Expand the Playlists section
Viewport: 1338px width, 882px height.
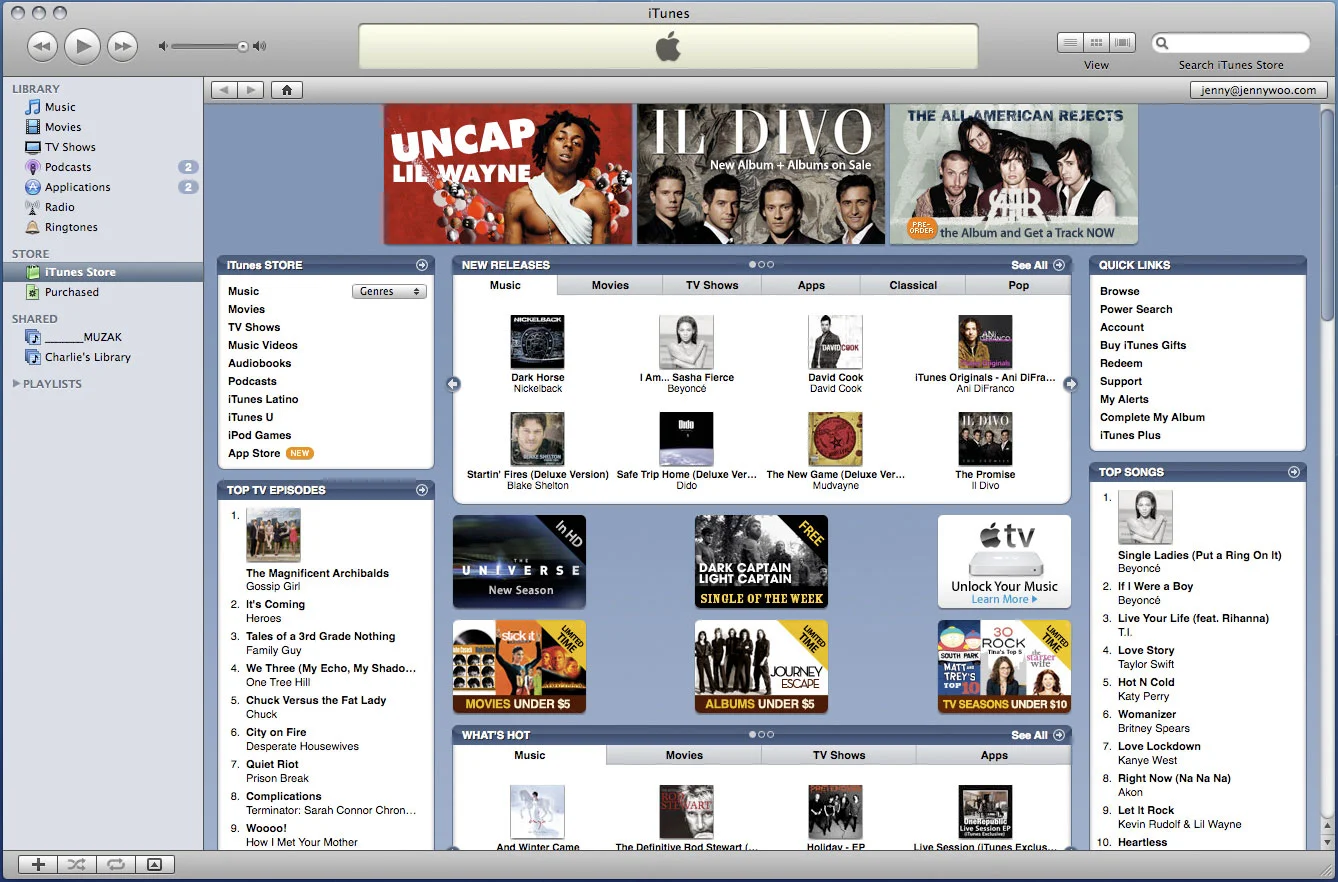click(16, 384)
